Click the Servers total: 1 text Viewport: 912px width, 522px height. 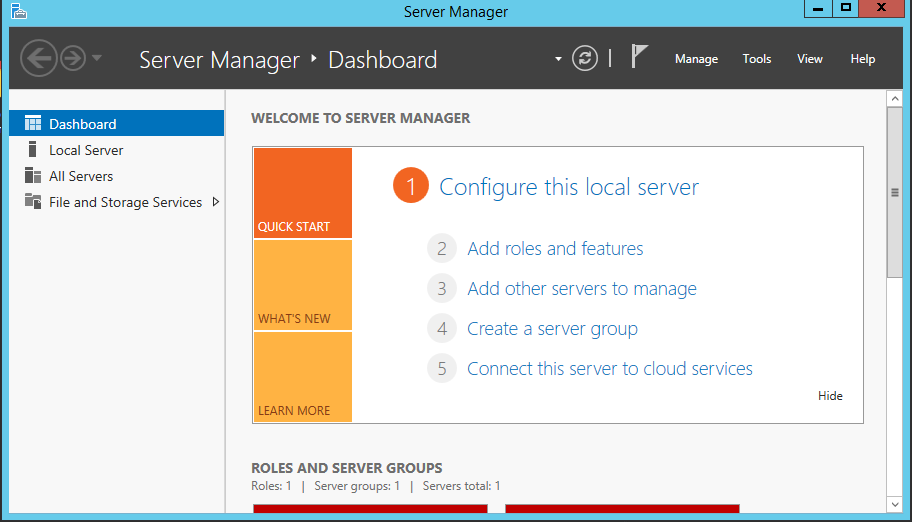(x=461, y=486)
